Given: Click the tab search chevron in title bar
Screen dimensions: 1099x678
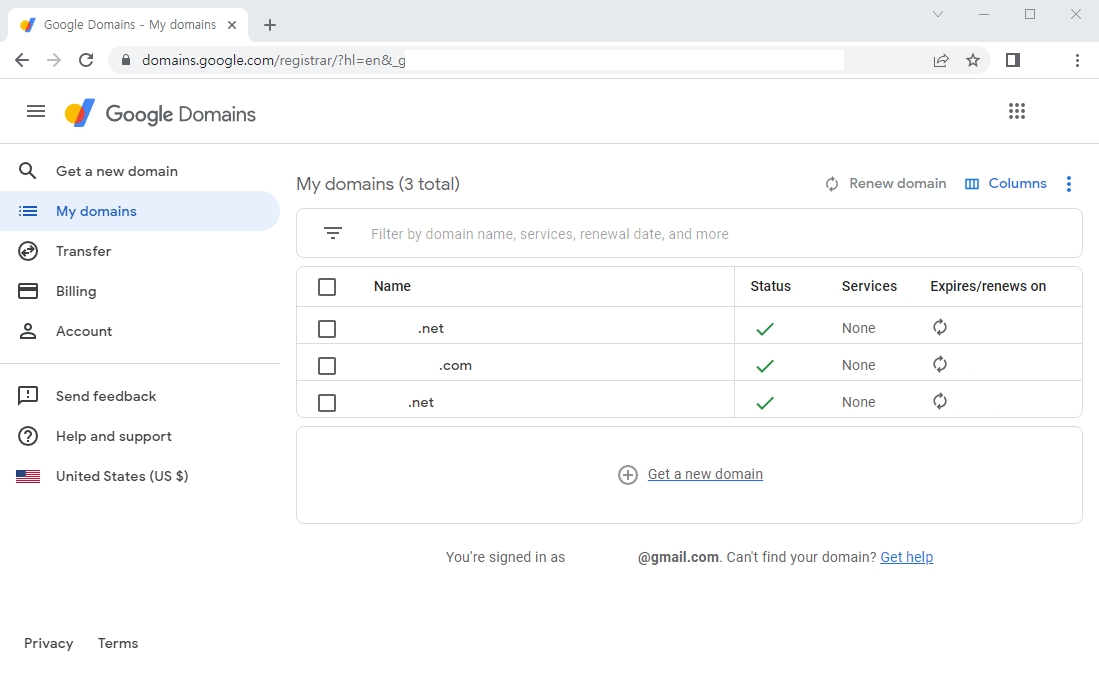Looking at the screenshot, I should (x=937, y=14).
